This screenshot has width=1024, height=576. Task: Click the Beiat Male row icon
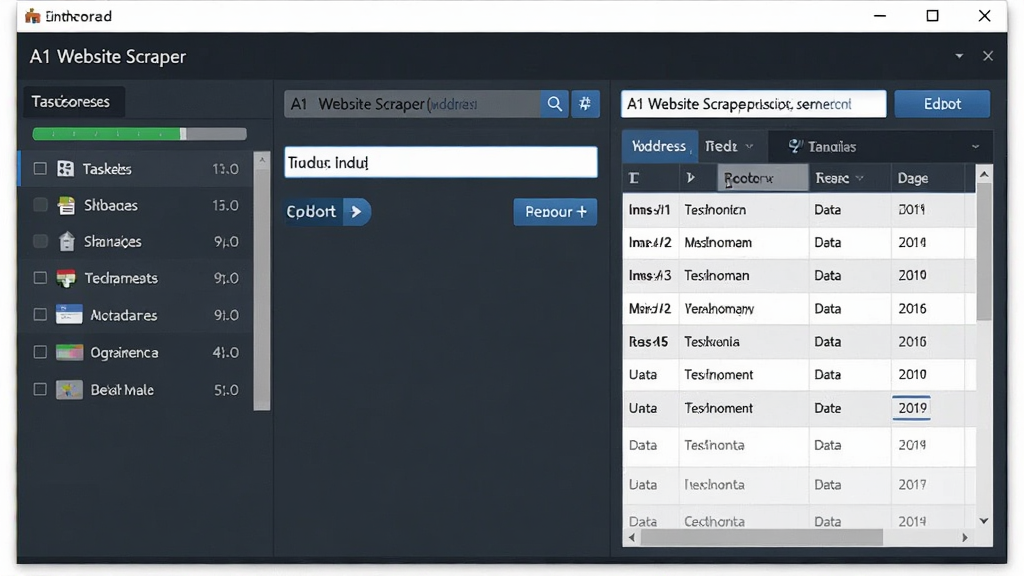(69, 390)
